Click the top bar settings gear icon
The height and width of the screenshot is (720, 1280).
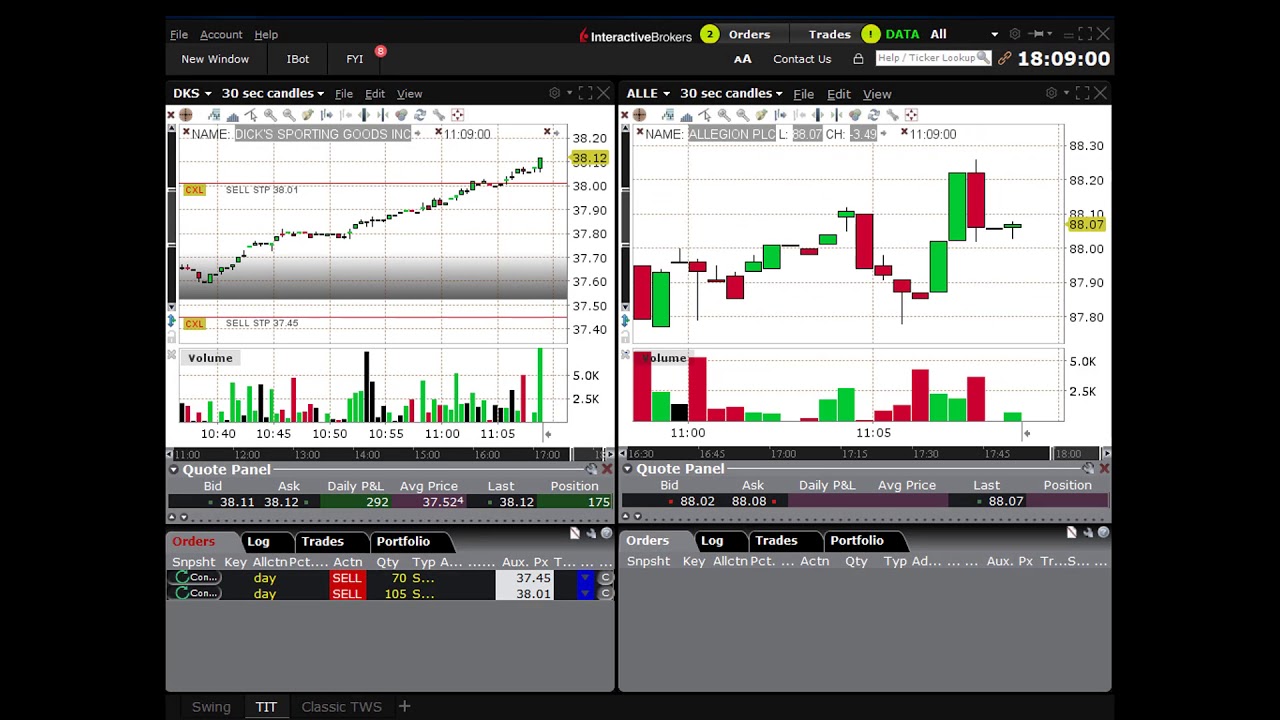coord(1015,34)
